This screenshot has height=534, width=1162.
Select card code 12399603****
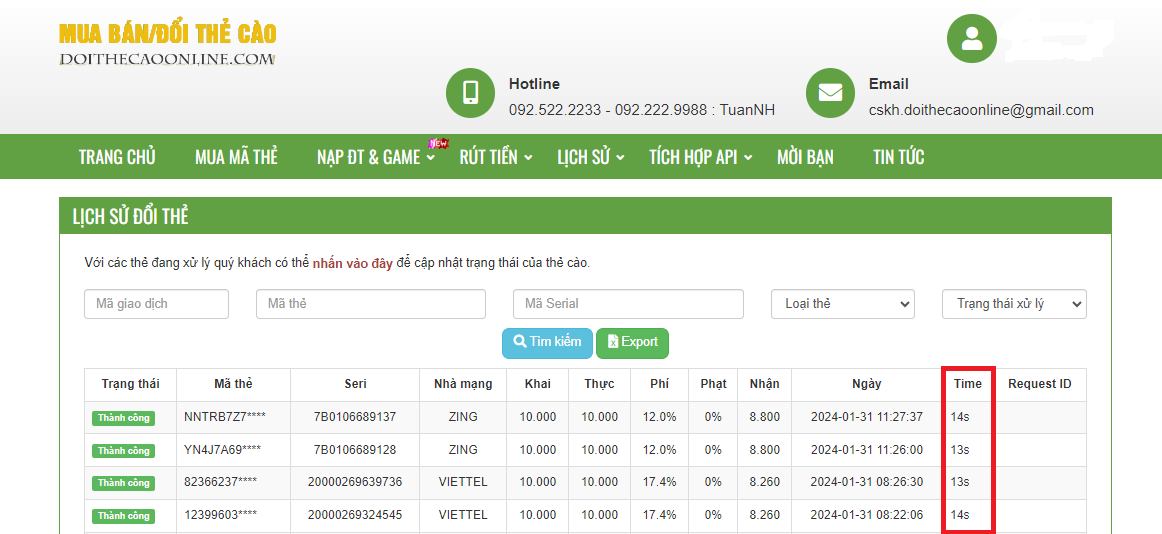tap(221, 515)
